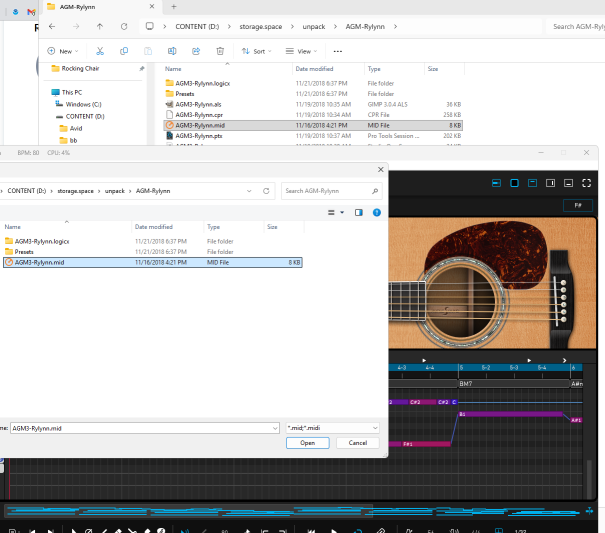Click CONTENT (D:) in dialog breadcrumb
Image resolution: width=605 pixels, height=533 pixels.
[27, 191]
